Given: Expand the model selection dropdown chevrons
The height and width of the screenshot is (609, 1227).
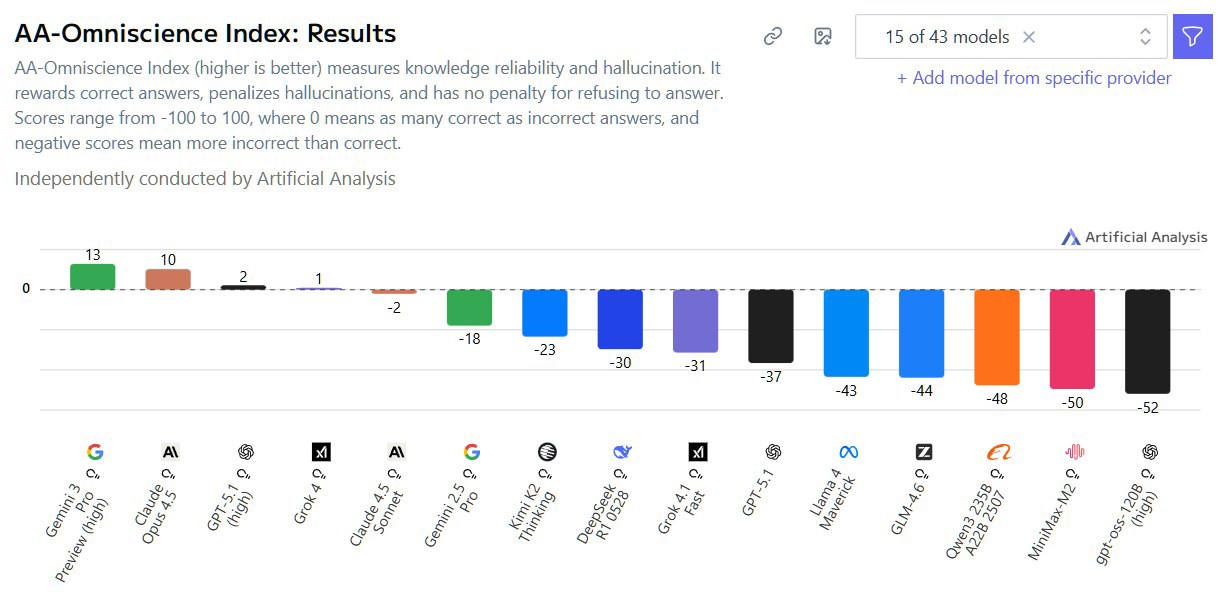Looking at the screenshot, I should click(1146, 35).
